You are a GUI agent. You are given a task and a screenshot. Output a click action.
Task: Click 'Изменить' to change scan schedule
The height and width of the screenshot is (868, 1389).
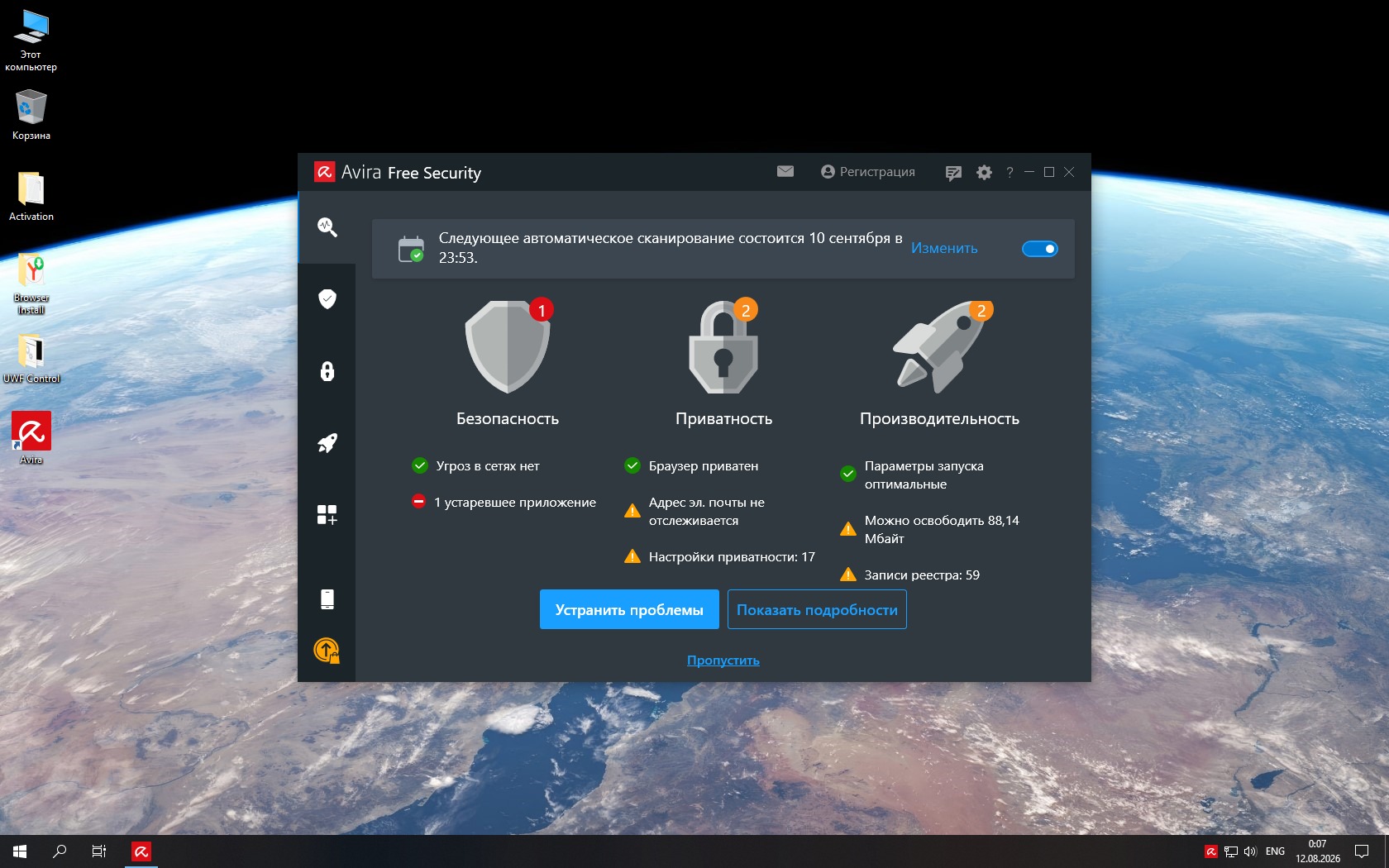coord(944,248)
